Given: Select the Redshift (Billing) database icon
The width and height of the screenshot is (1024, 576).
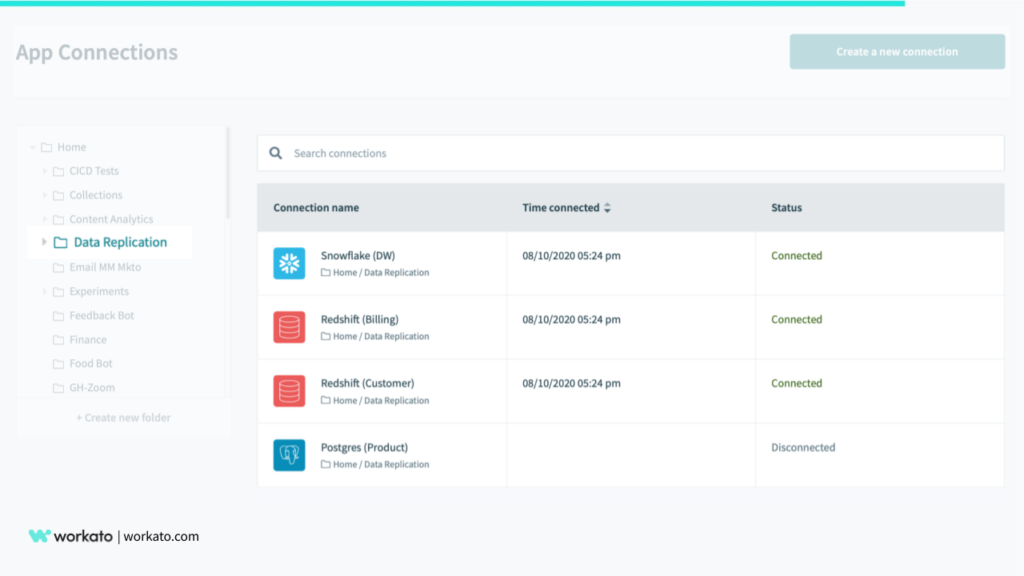Looking at the screenshot, I should coord(288,327).
